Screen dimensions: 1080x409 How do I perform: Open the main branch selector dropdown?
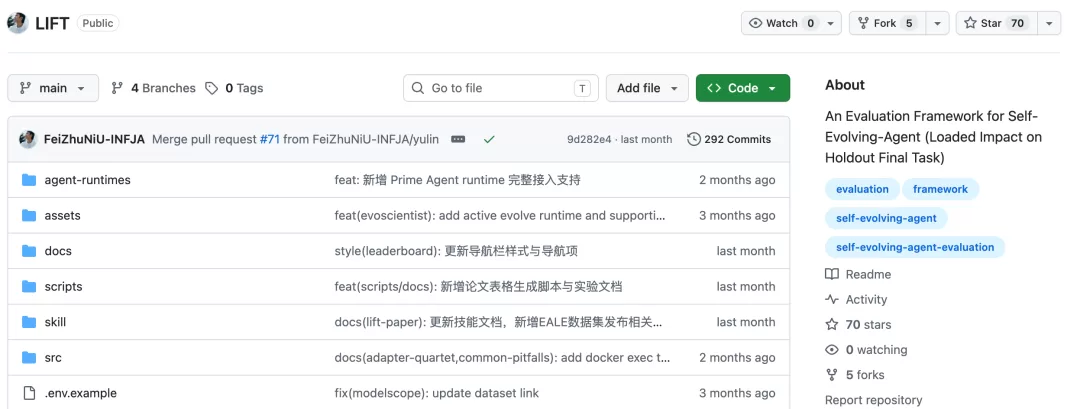53,88
